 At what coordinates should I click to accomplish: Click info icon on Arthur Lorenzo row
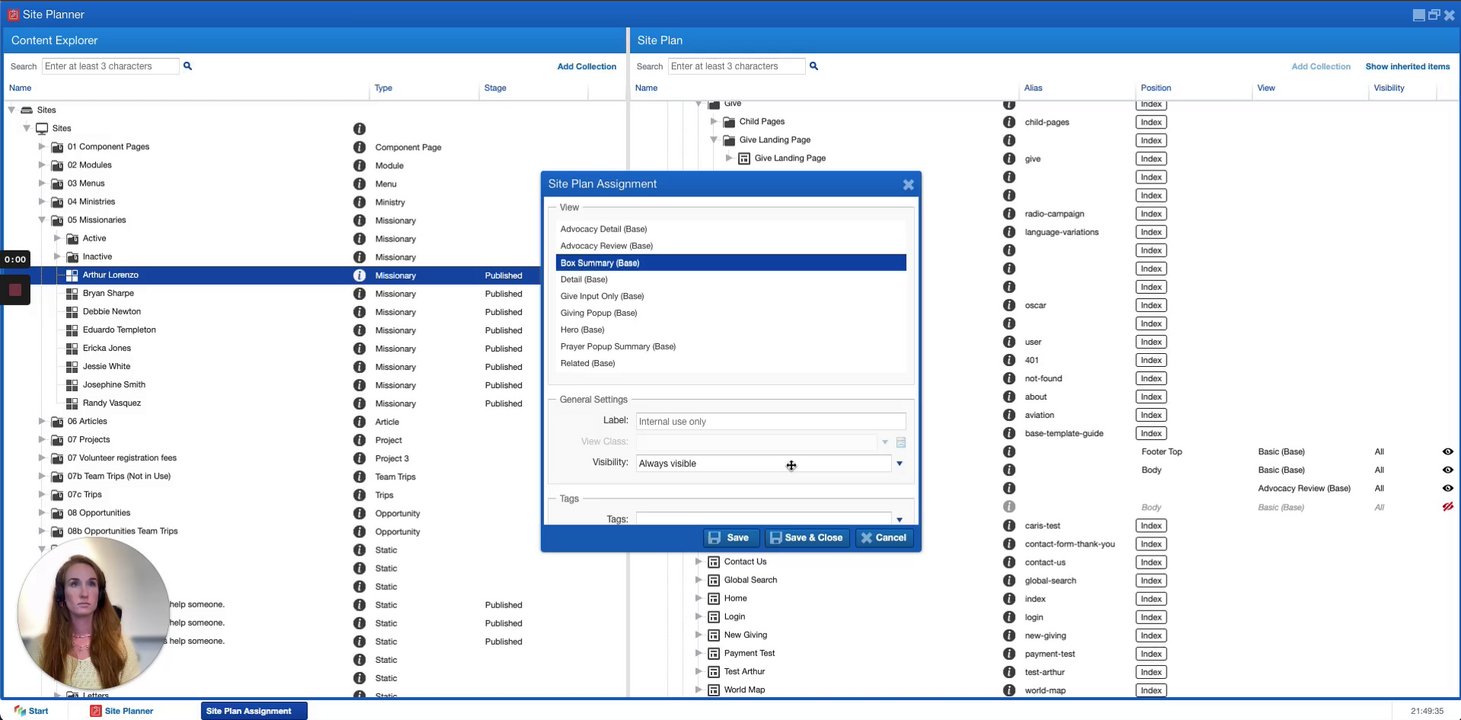359,275
